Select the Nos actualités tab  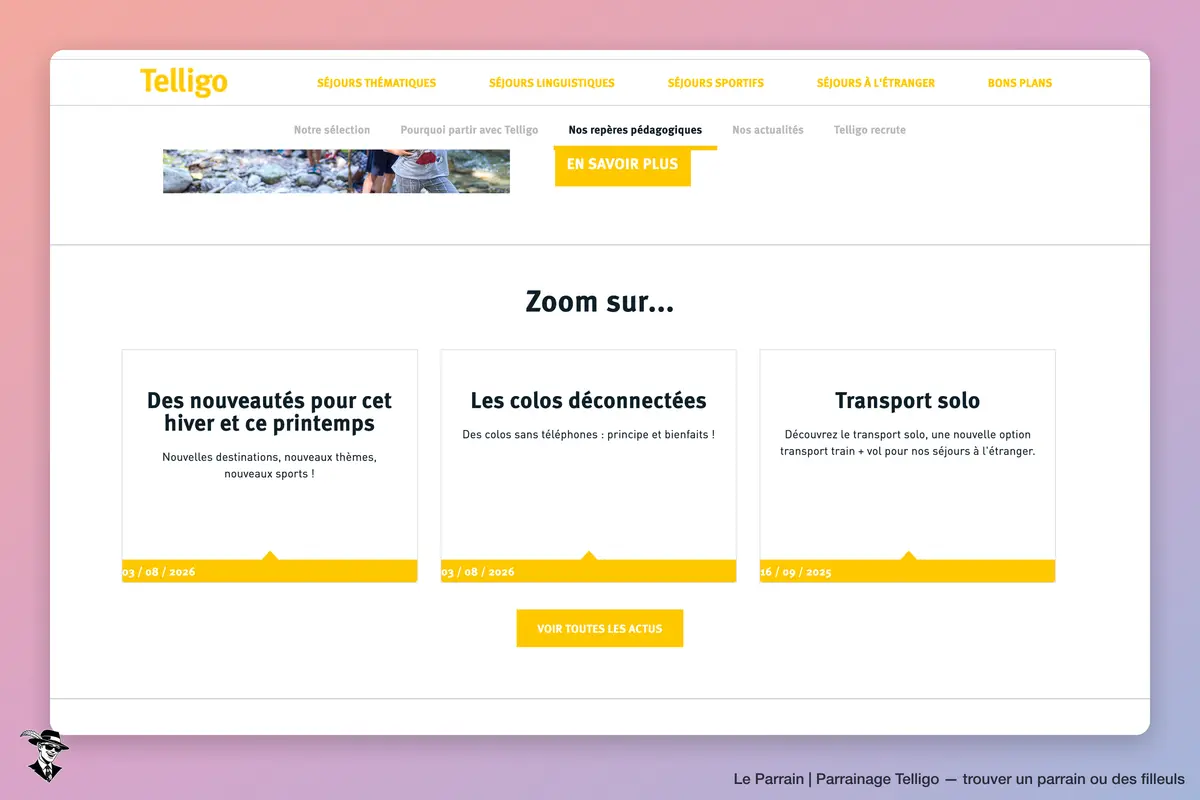768,130
